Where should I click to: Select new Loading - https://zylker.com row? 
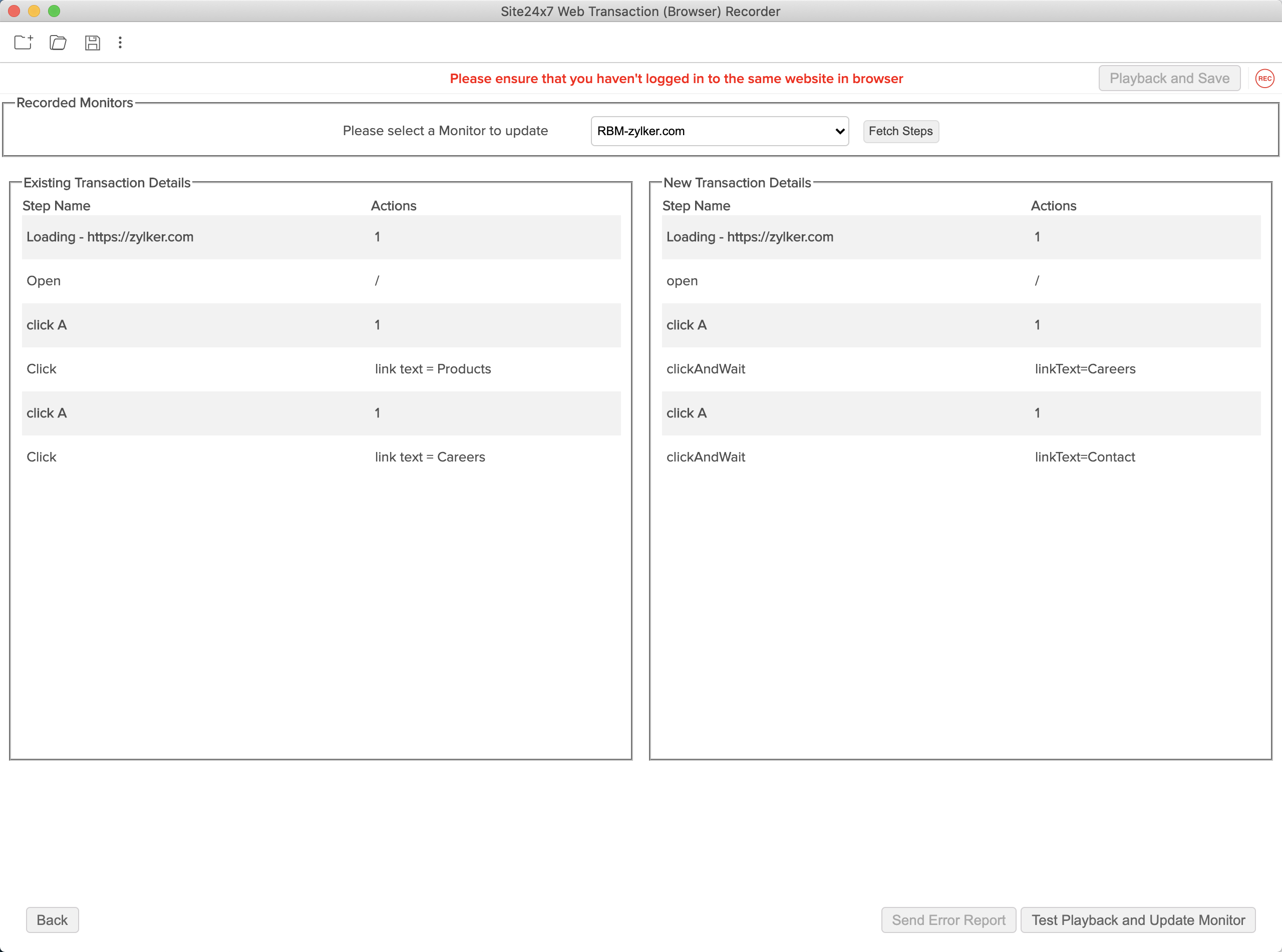coord(960,237)
